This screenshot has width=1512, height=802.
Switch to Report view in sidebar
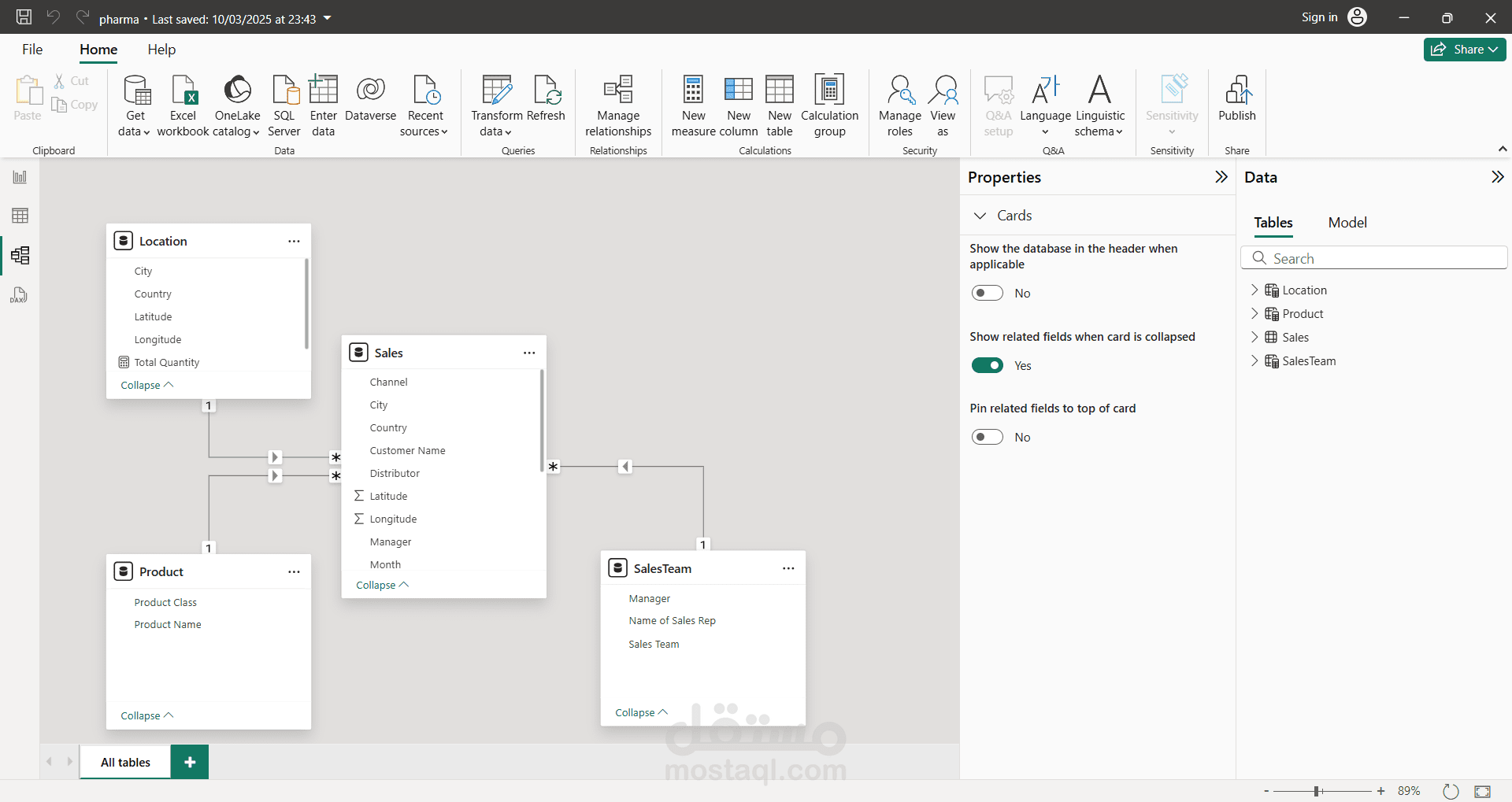coord(20,177)
